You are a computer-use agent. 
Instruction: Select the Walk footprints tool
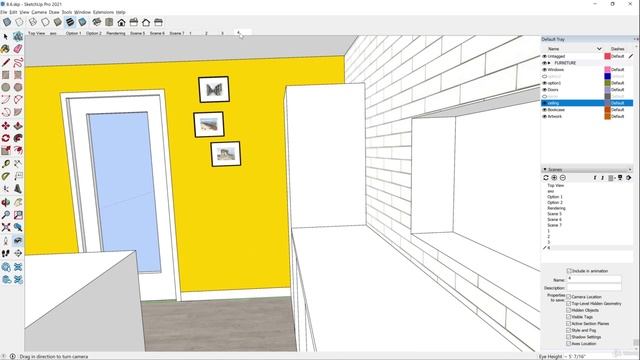(x=6, y=253)
